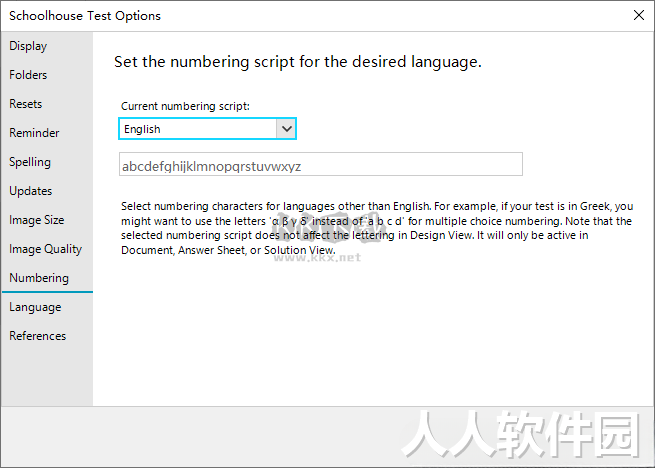The height and width of the screenshot is (468, 655).
Task: Go to the Reminder settings
Action: [x=34, y=133]
